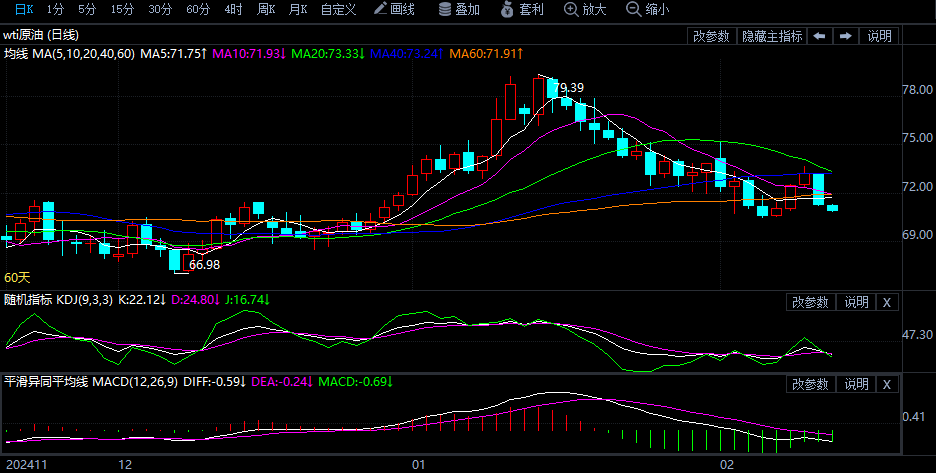The image size is (936, 473).
Task: Close the MACD indicator panel
Action: coord(886,384)
